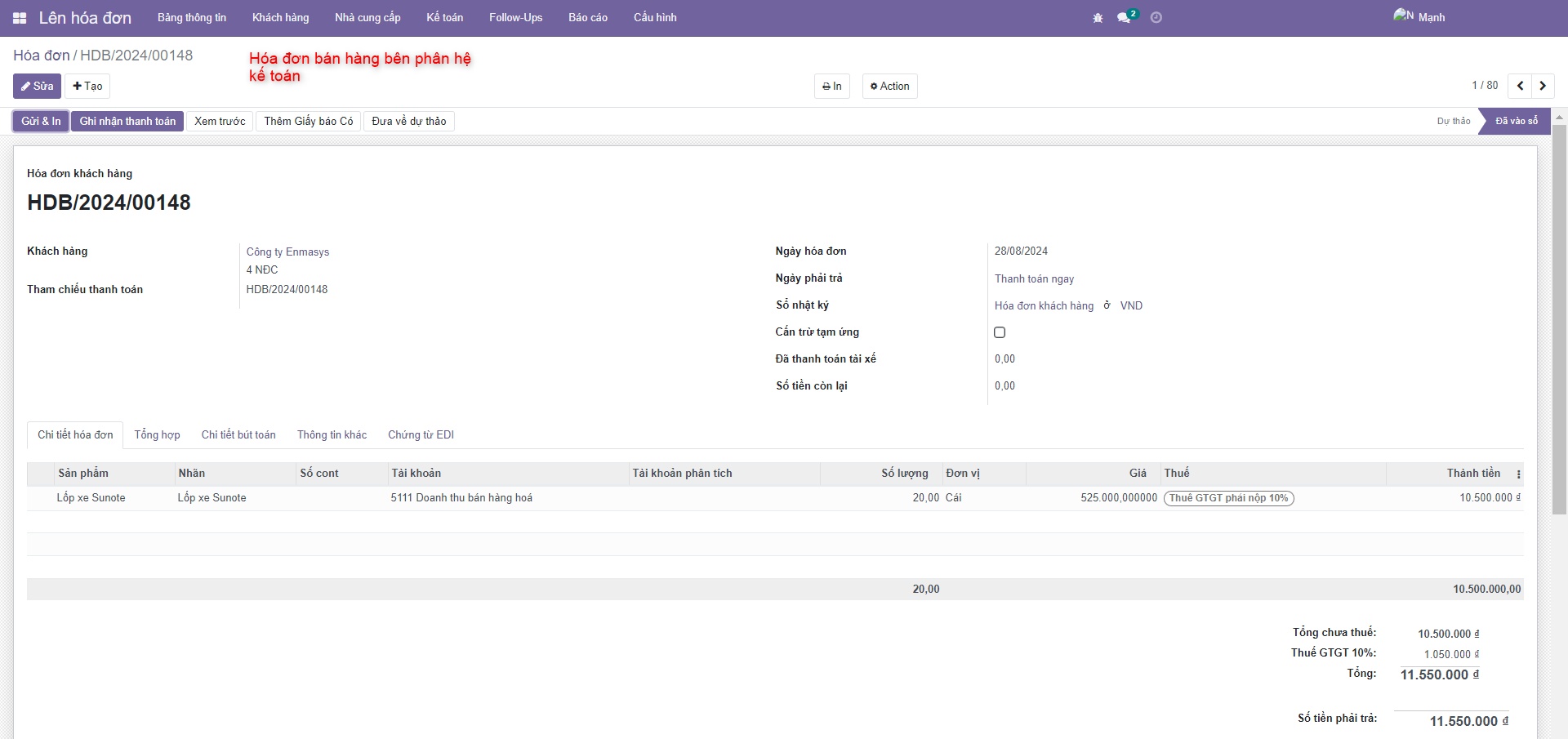Click the Đưa về dự thảo button
The image size is (1568, 739).
[408, 122]
